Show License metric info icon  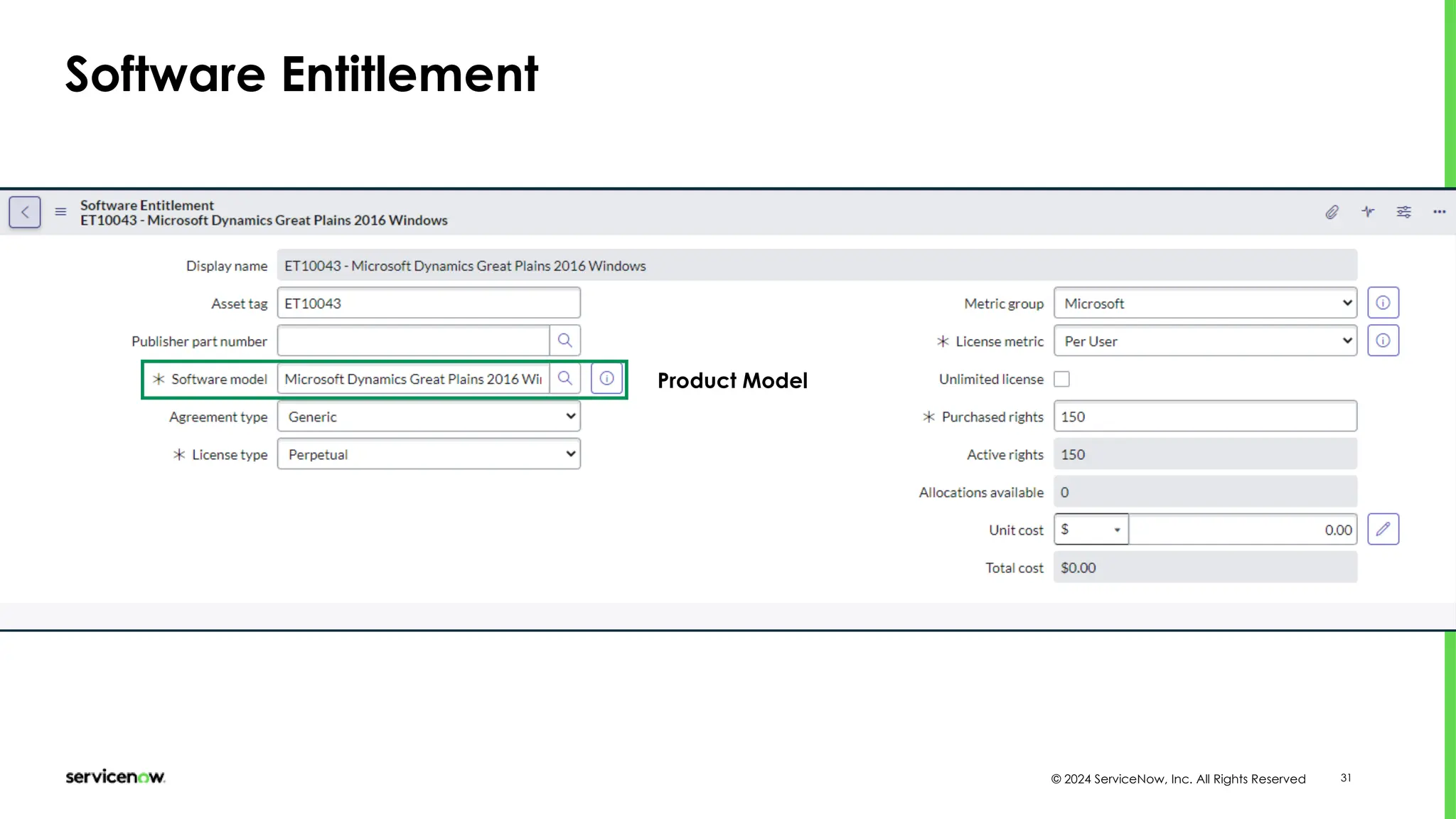point(1383,341)
